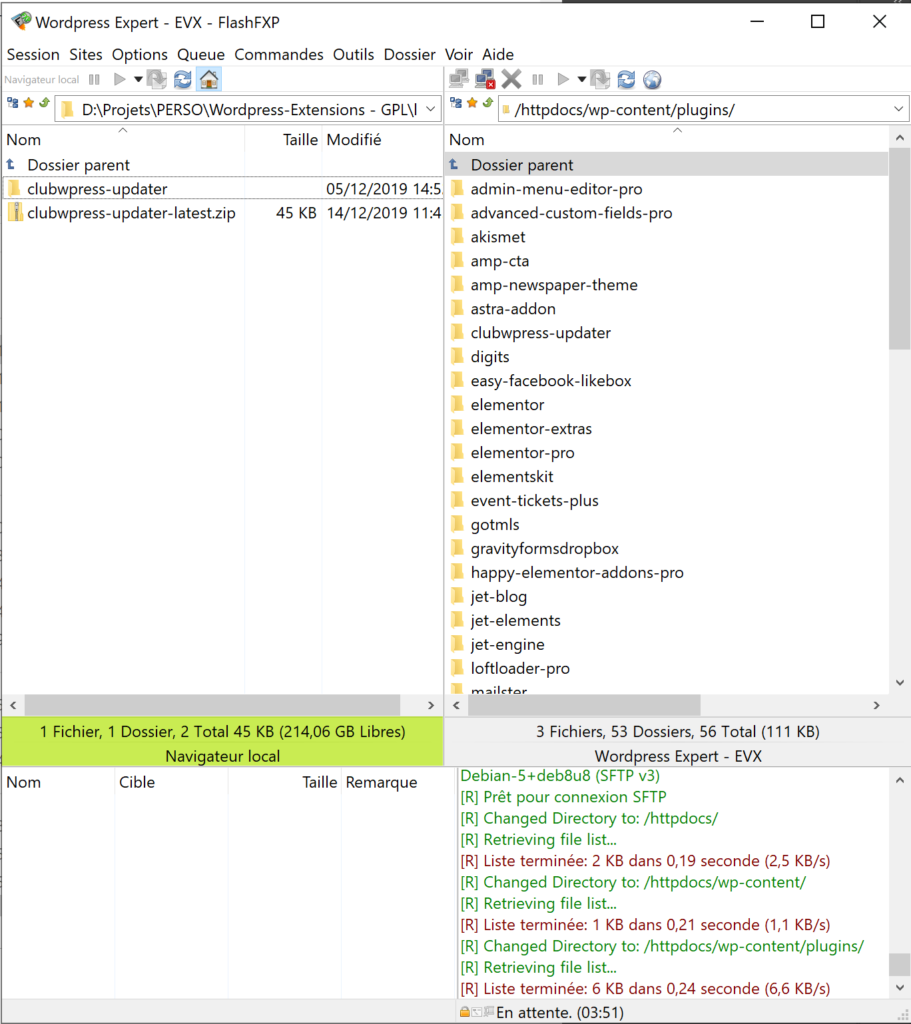Open the Dossier menu
Image resolution: width=911 pixels, height=1024 pixels.
[409, 54]
